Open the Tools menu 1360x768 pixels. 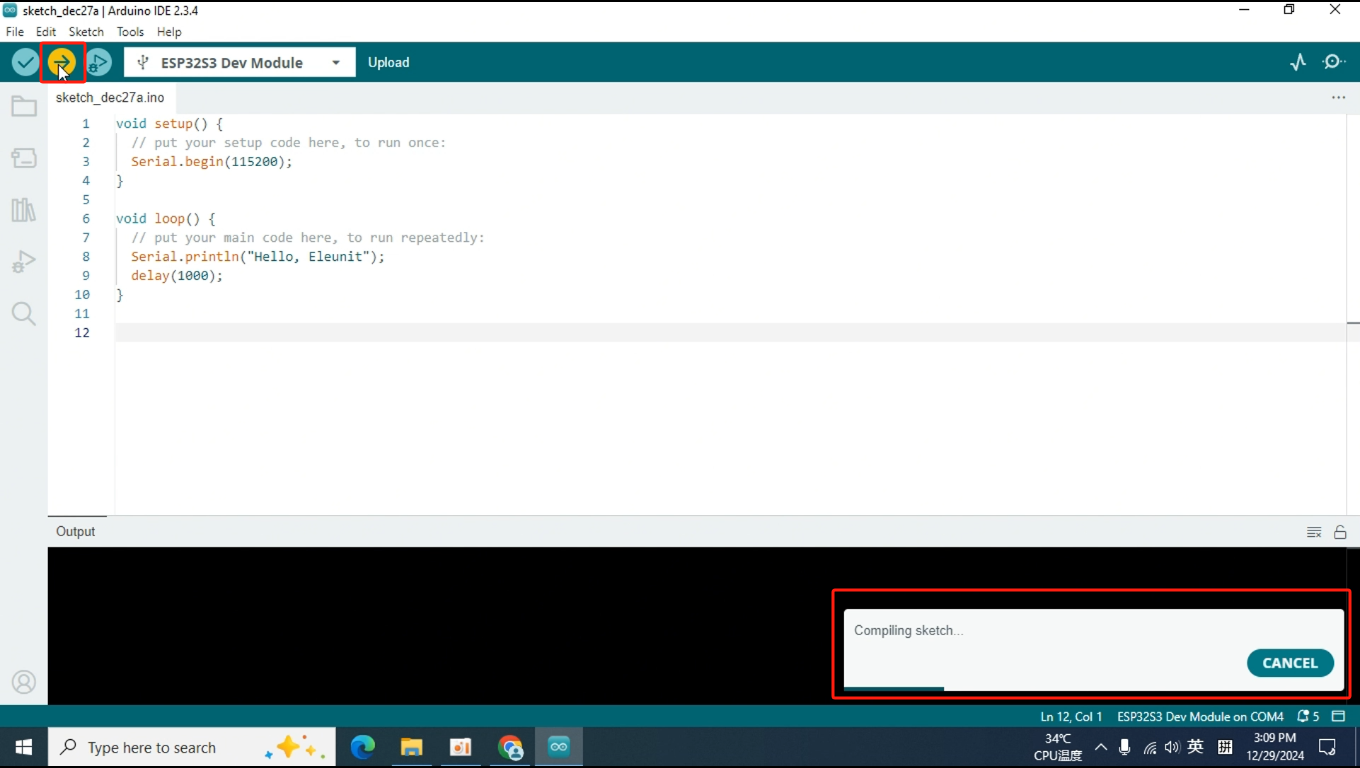131,32
